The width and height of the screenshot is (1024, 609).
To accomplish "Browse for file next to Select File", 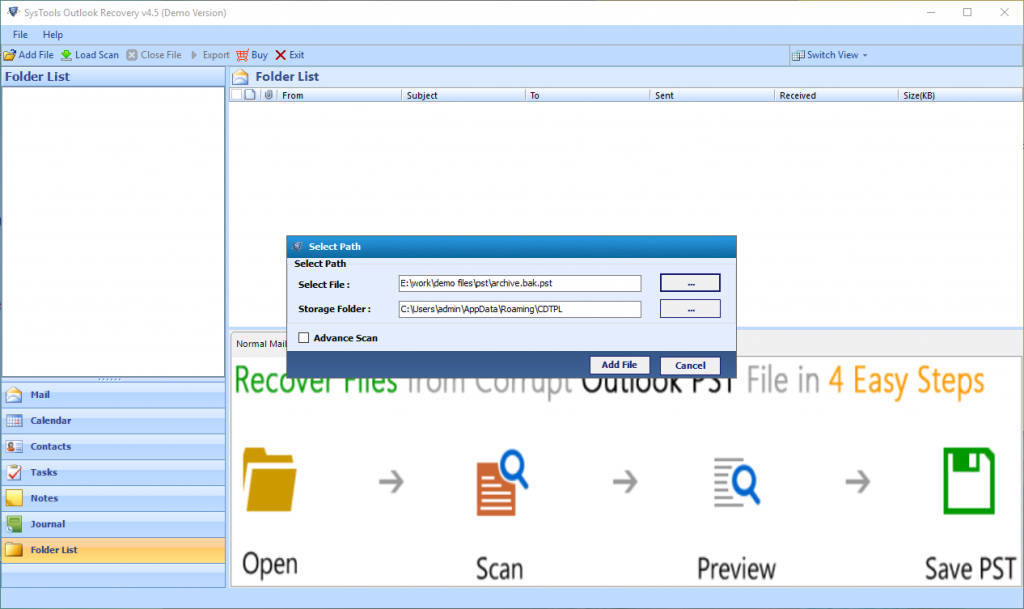I will click(x=690, y=283).
